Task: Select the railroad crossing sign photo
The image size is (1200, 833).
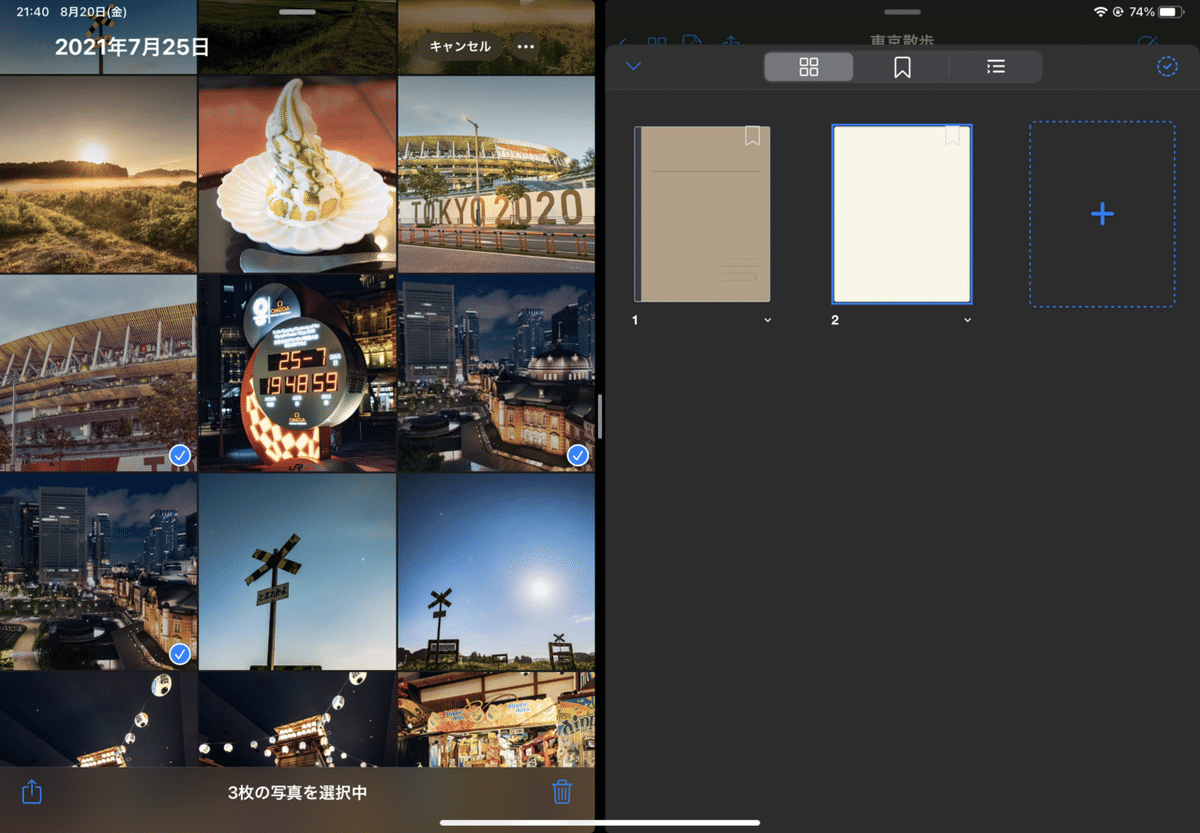Action: (297, 572)
